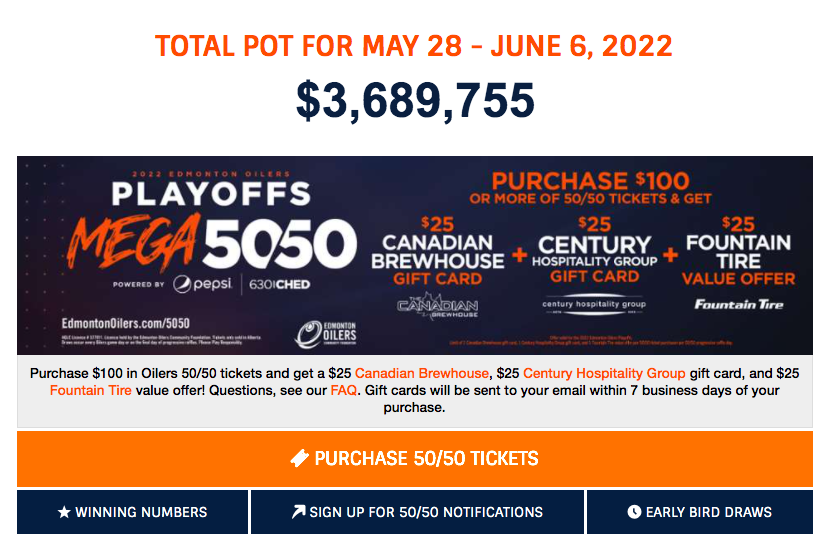830x552 pixels.
Task: Click the ticket icon beside Purchase 50/50 Tickets
Action: [x=299, y=459]
